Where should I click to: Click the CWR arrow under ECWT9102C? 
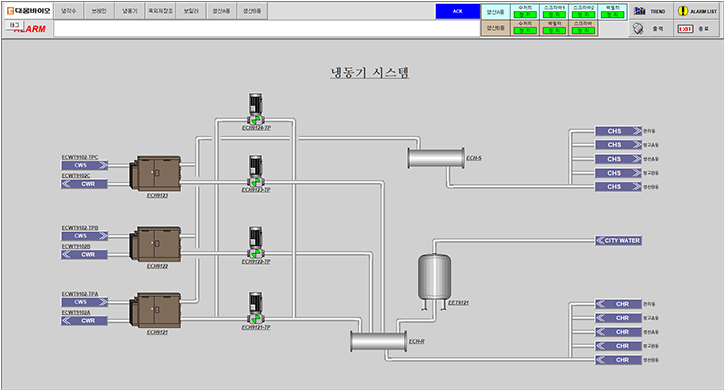[84, 184]
